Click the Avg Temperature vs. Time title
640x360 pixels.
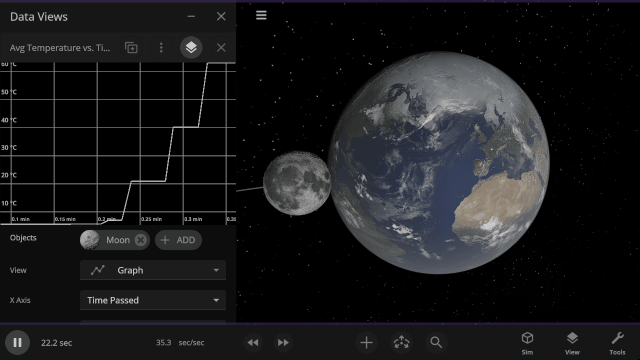point(60,48)
